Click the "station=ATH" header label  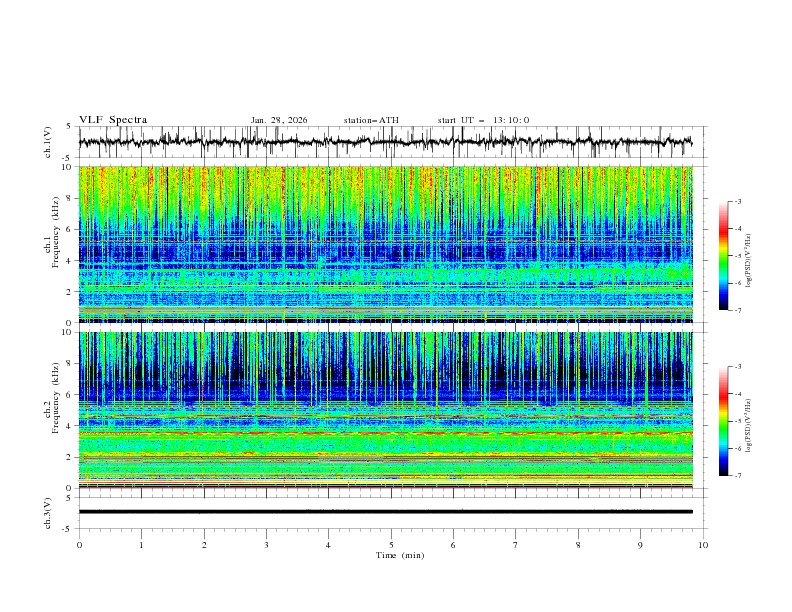[371, 120]
